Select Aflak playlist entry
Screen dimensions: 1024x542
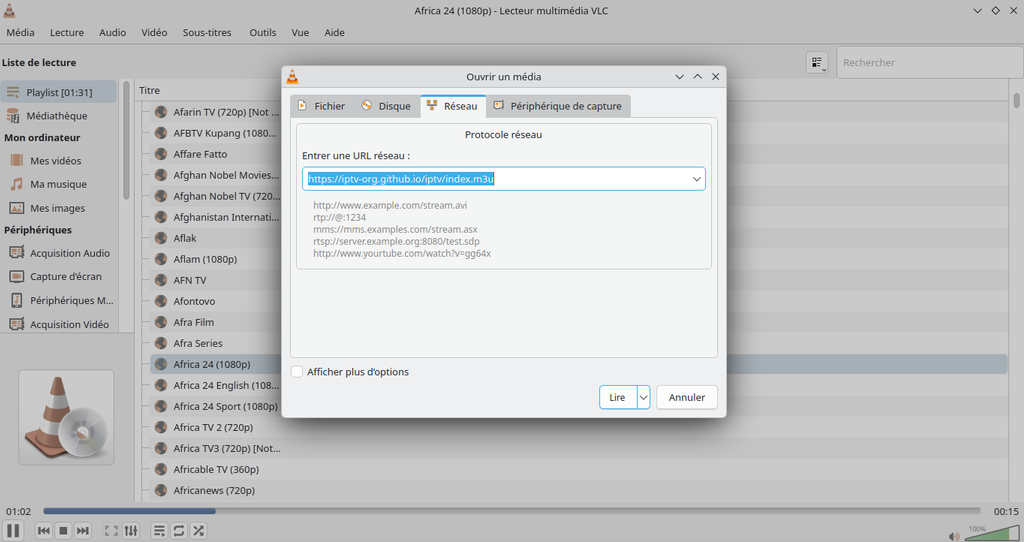coord(184,238)
